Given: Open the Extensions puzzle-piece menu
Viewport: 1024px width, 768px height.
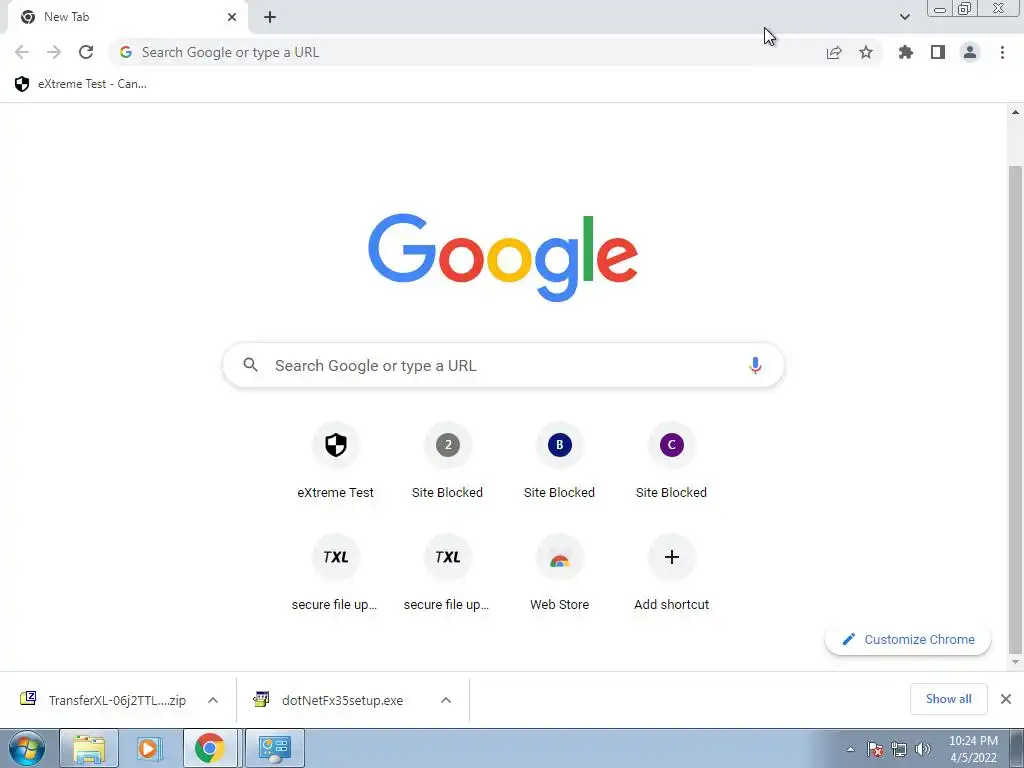Looking at the screenshot, I should pos(906,52).
